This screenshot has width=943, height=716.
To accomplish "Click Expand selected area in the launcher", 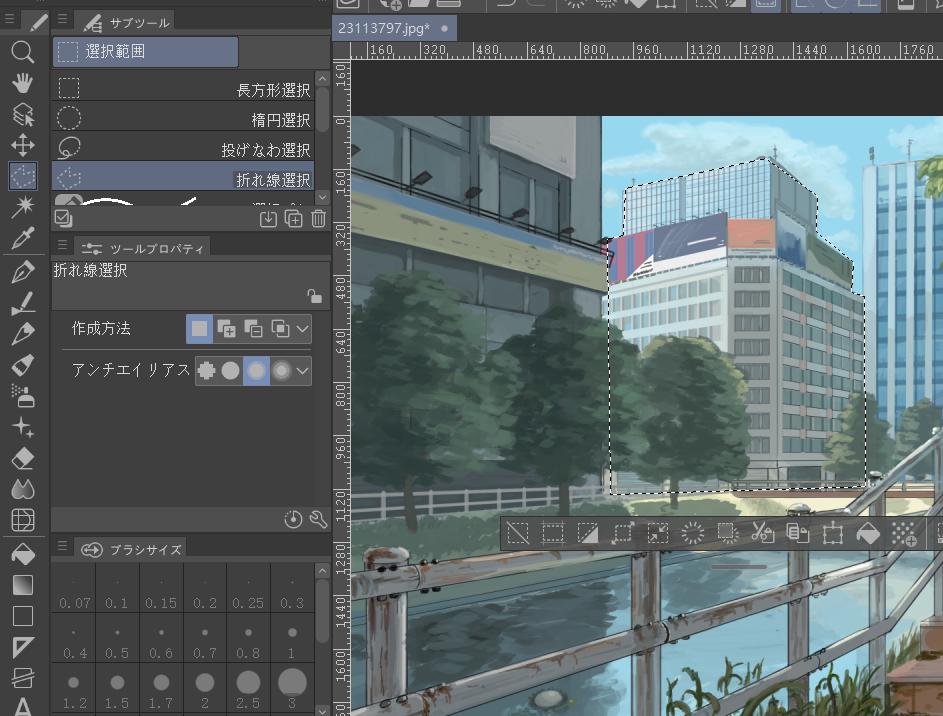I will (x=622, y=533).
